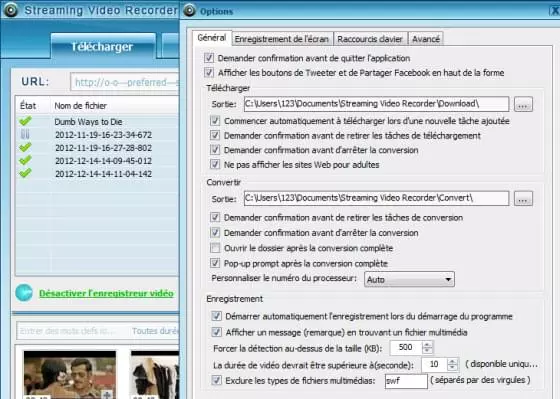Click the stepper arrows for video duration 10

452,364
